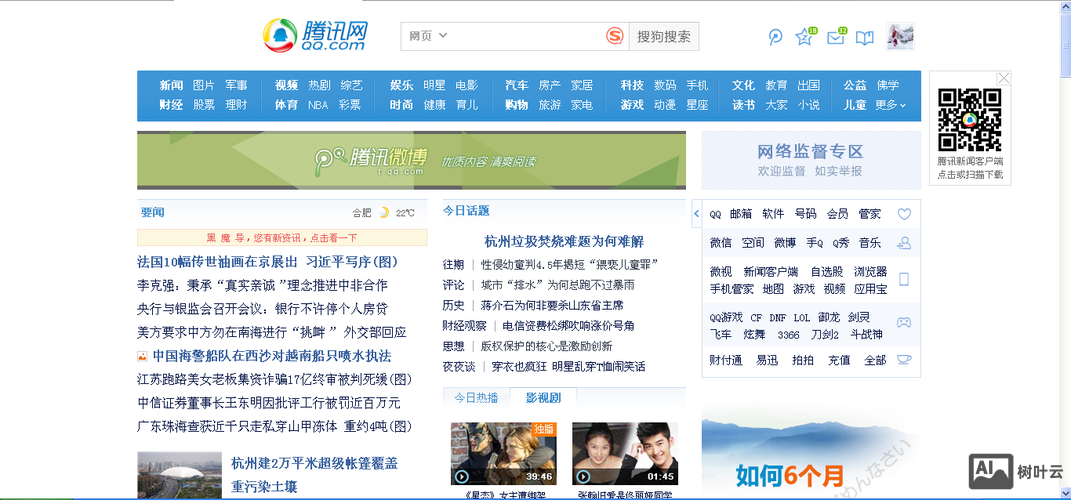Click the QR code image for news client
The image size is (1071, 500).
tap(969, 120)
